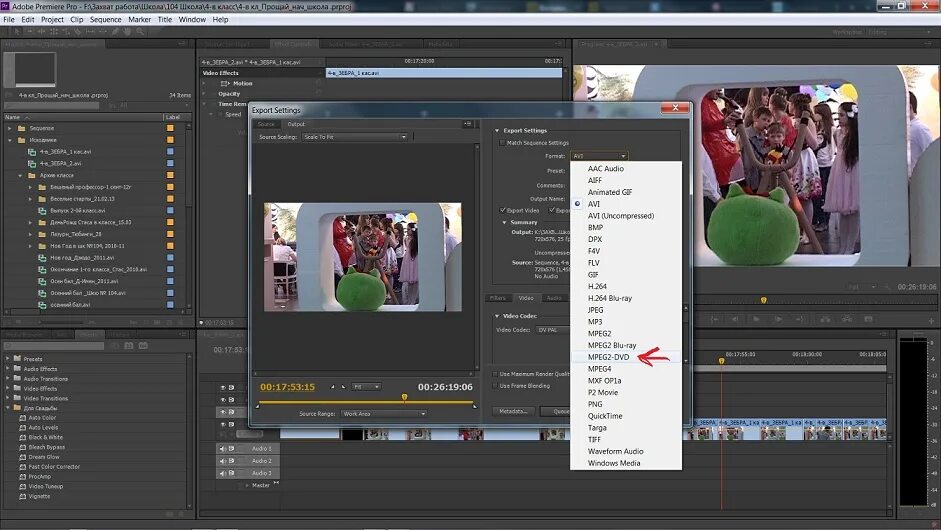Click 4-в_ЗЕБРА_2.avi clip icon
941x530 pixels.
(32, 163)
